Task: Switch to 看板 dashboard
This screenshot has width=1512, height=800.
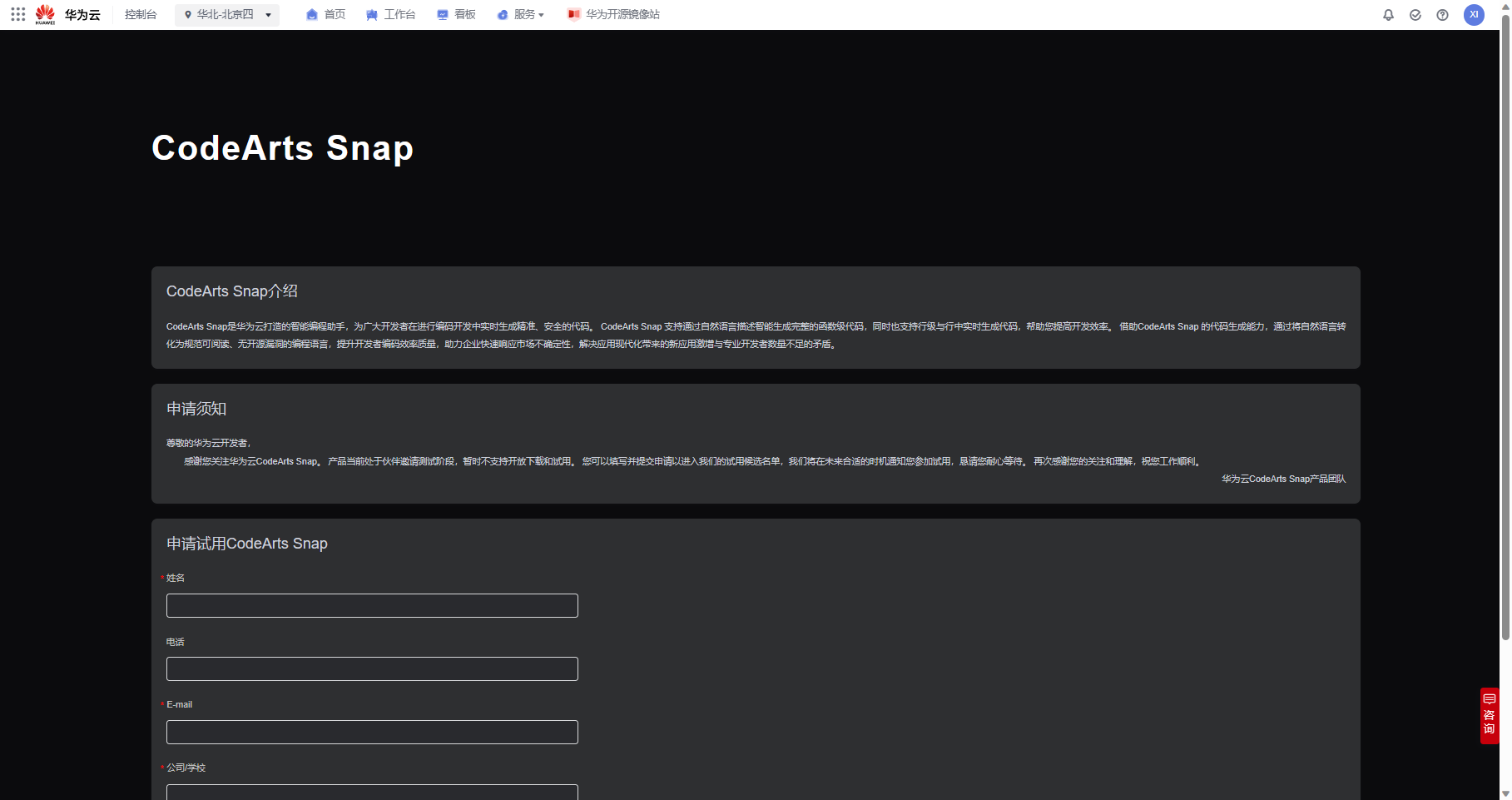Action: click(x=457, y=14)
